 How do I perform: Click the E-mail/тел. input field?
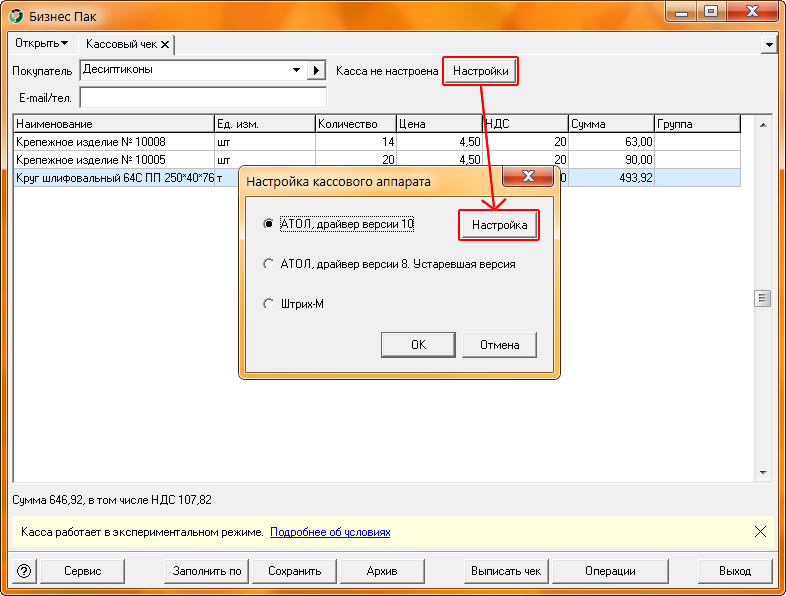click(203, 98)
